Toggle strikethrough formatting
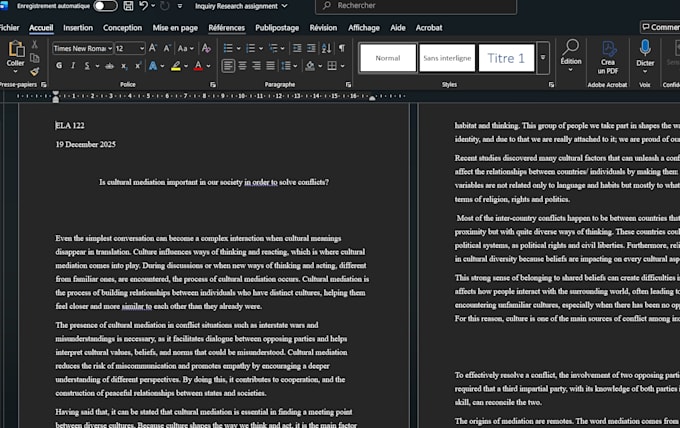Image resolution: width=680 pixels, height=428 pixels. point(109,66)
